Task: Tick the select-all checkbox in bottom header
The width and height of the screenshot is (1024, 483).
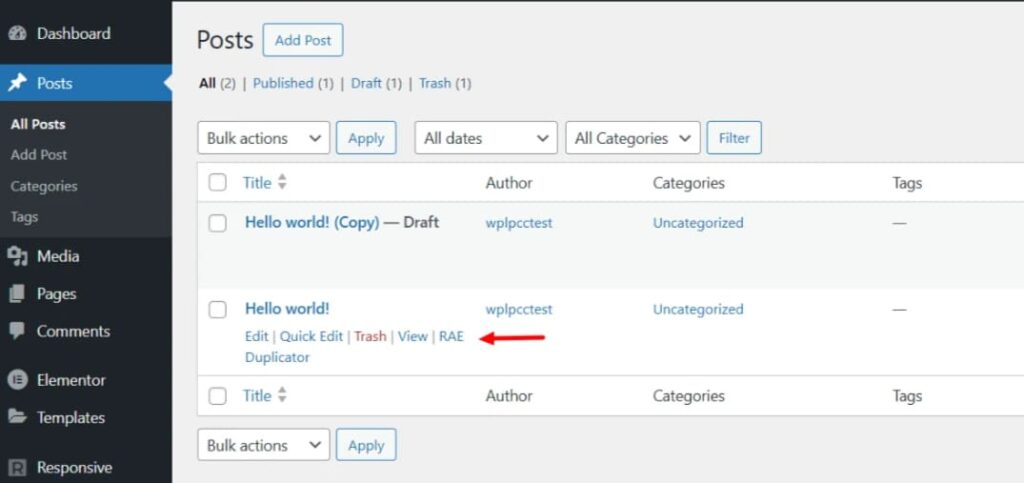Action: tap(217, 396)
